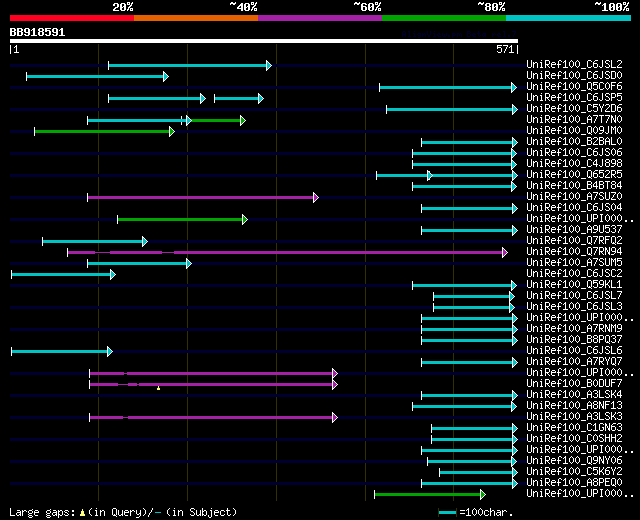640x520 pixels.
Task: Open the UniRef100_C6JSL3 hit label
Action: (574, 307)
